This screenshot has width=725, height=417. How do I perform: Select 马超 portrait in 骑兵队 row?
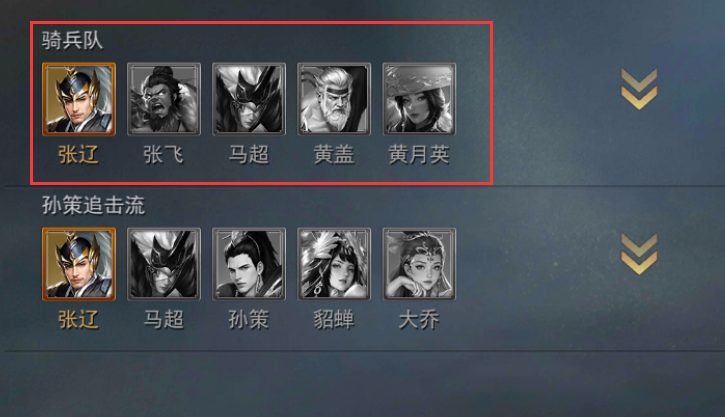[249, 99]
